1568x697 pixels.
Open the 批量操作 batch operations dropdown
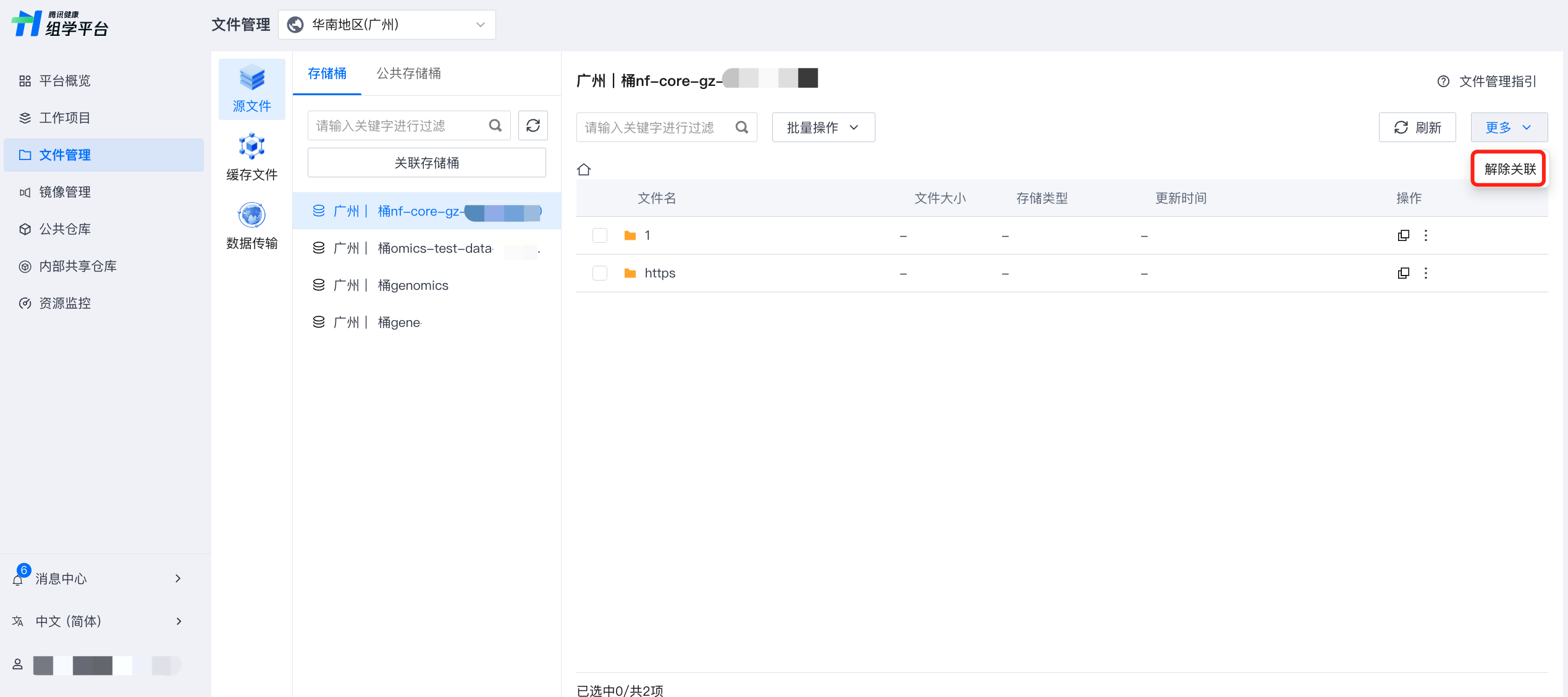[x=823, y=127]
